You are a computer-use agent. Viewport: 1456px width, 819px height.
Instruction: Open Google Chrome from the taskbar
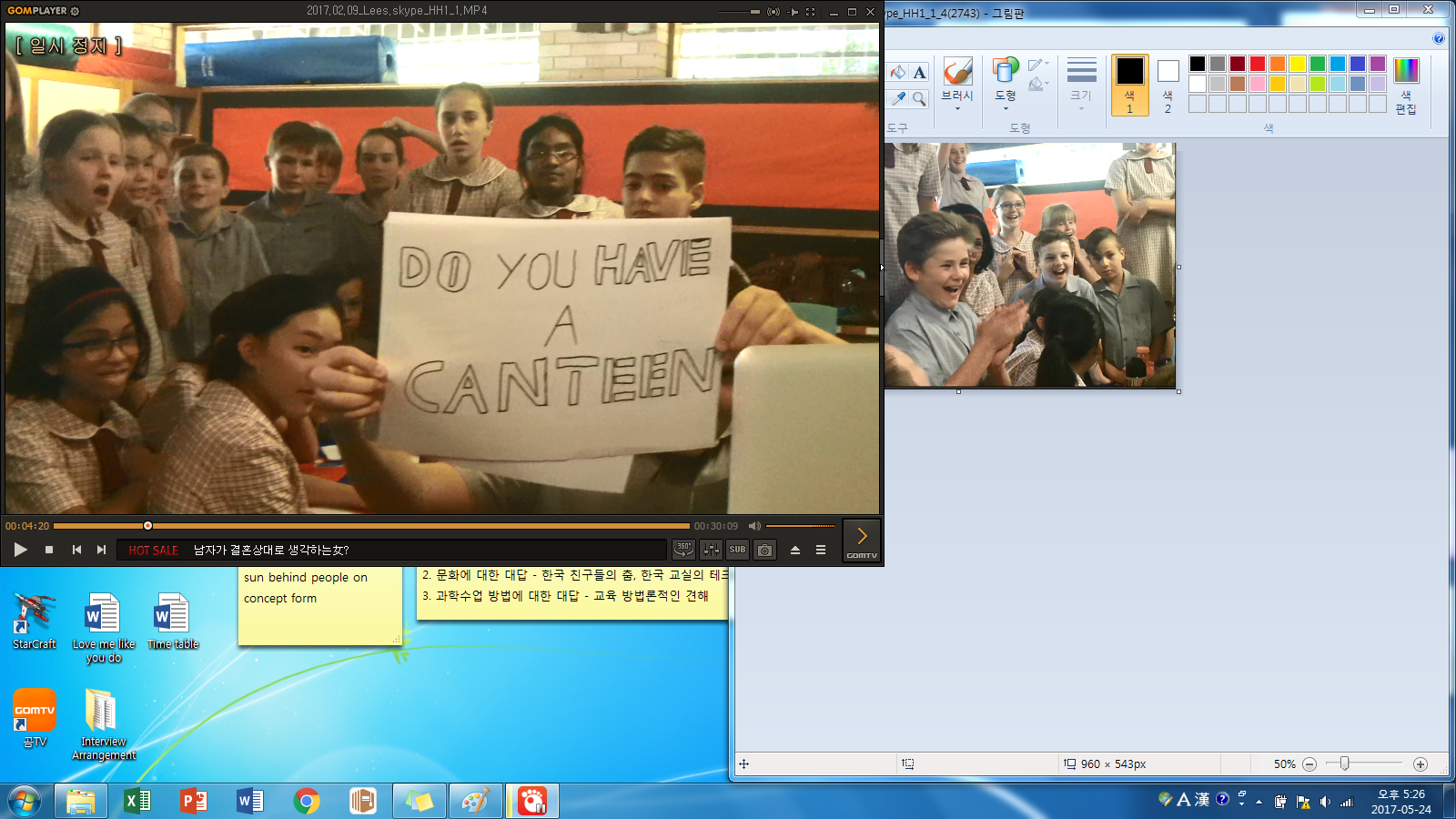click(307, 802)
